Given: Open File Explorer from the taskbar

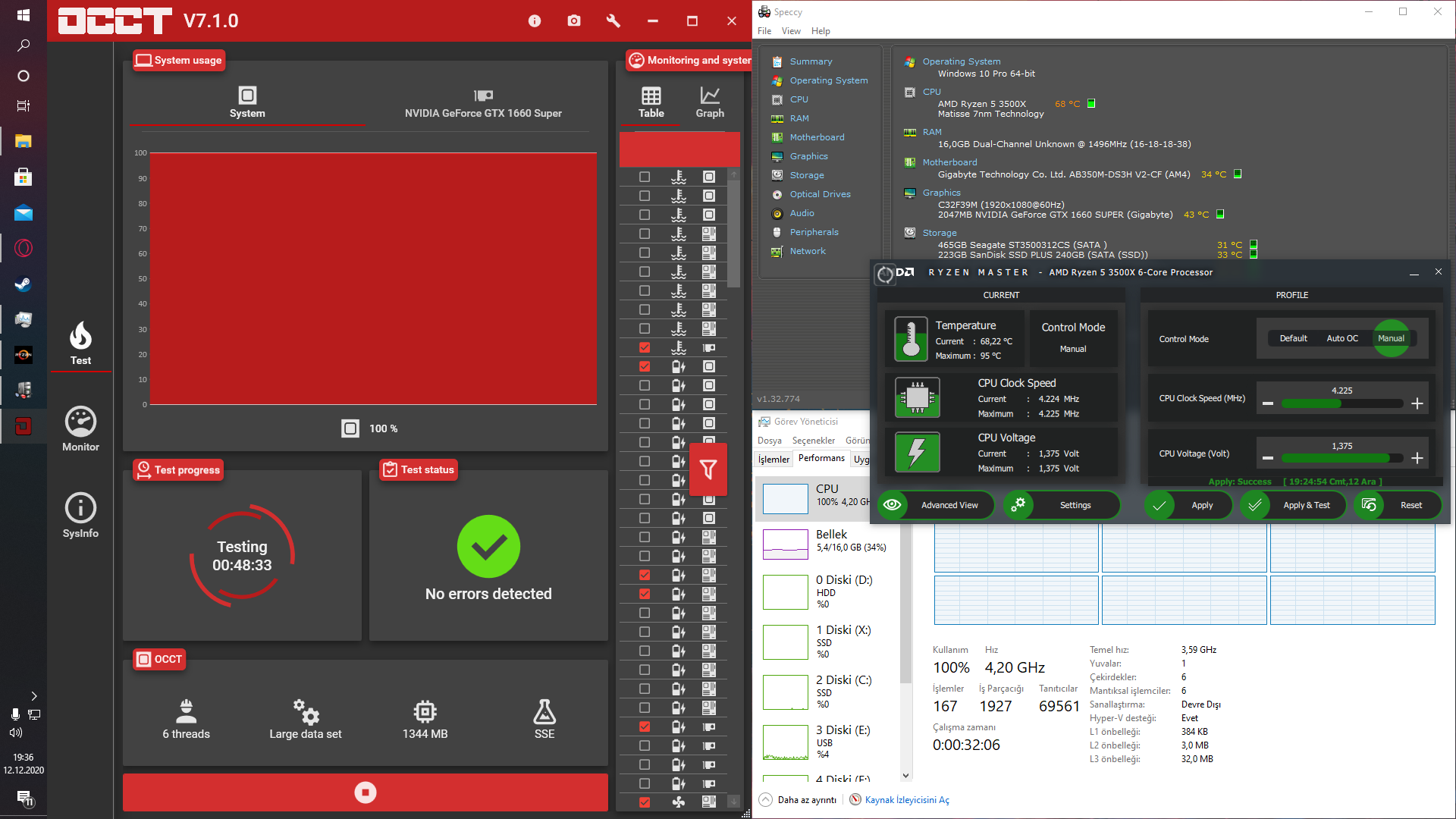Looking at the screenshot, I should 23,142.
